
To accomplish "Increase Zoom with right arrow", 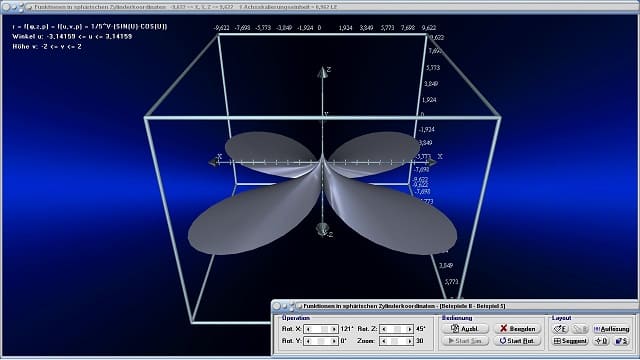I will 409,341.
